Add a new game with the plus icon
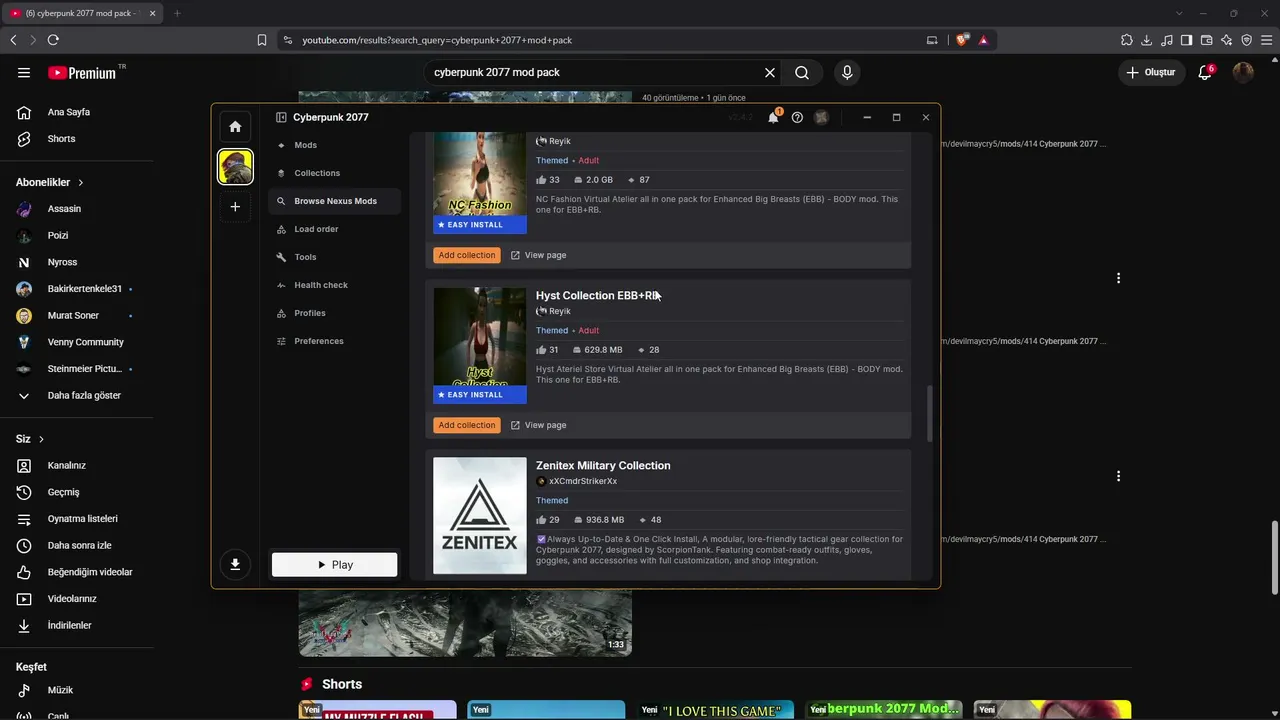The height and width of the screenshot is (720, 1280). click(235, 207)
